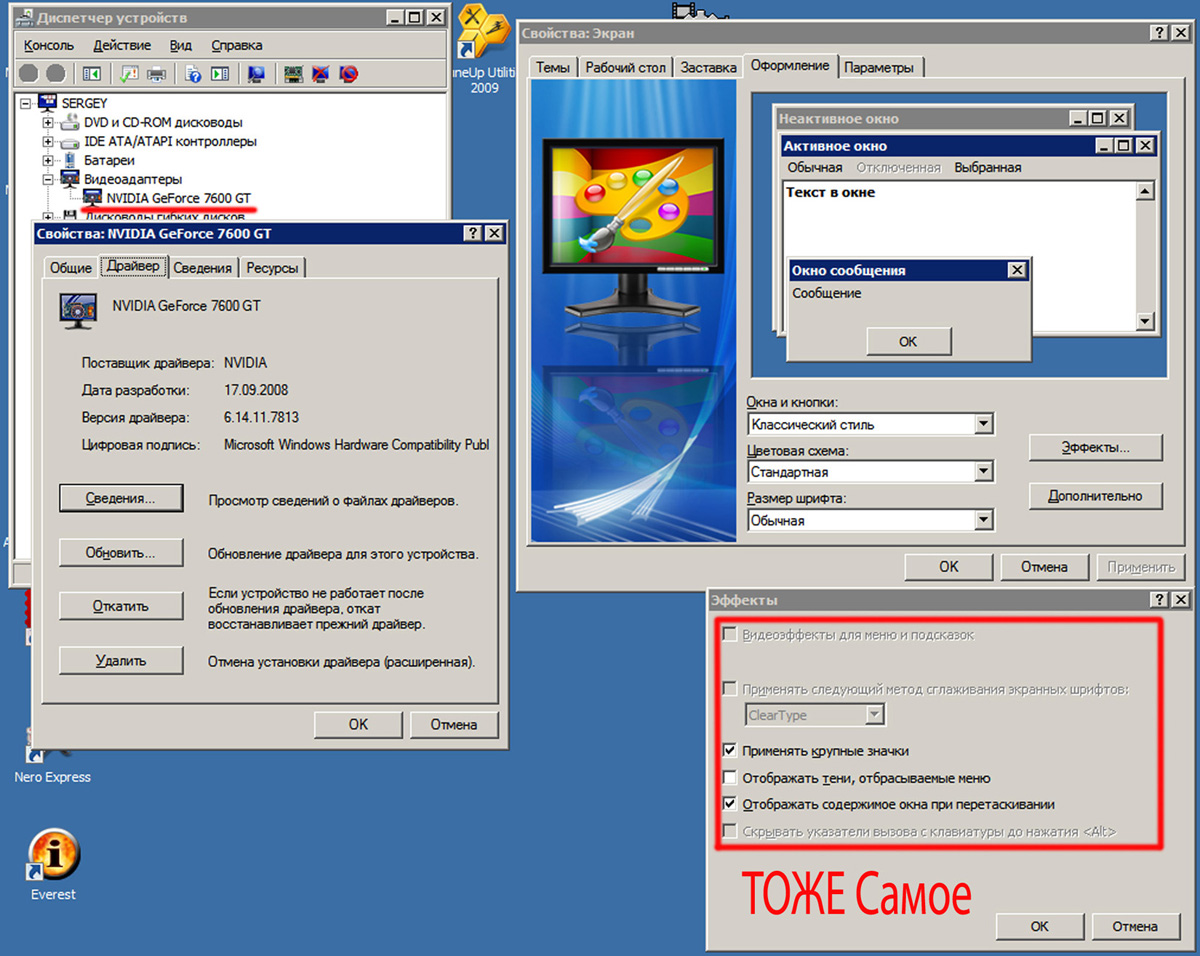Open the 'Размер шрифта' dropdown
1200x956 pixels.
coord(984,520)
